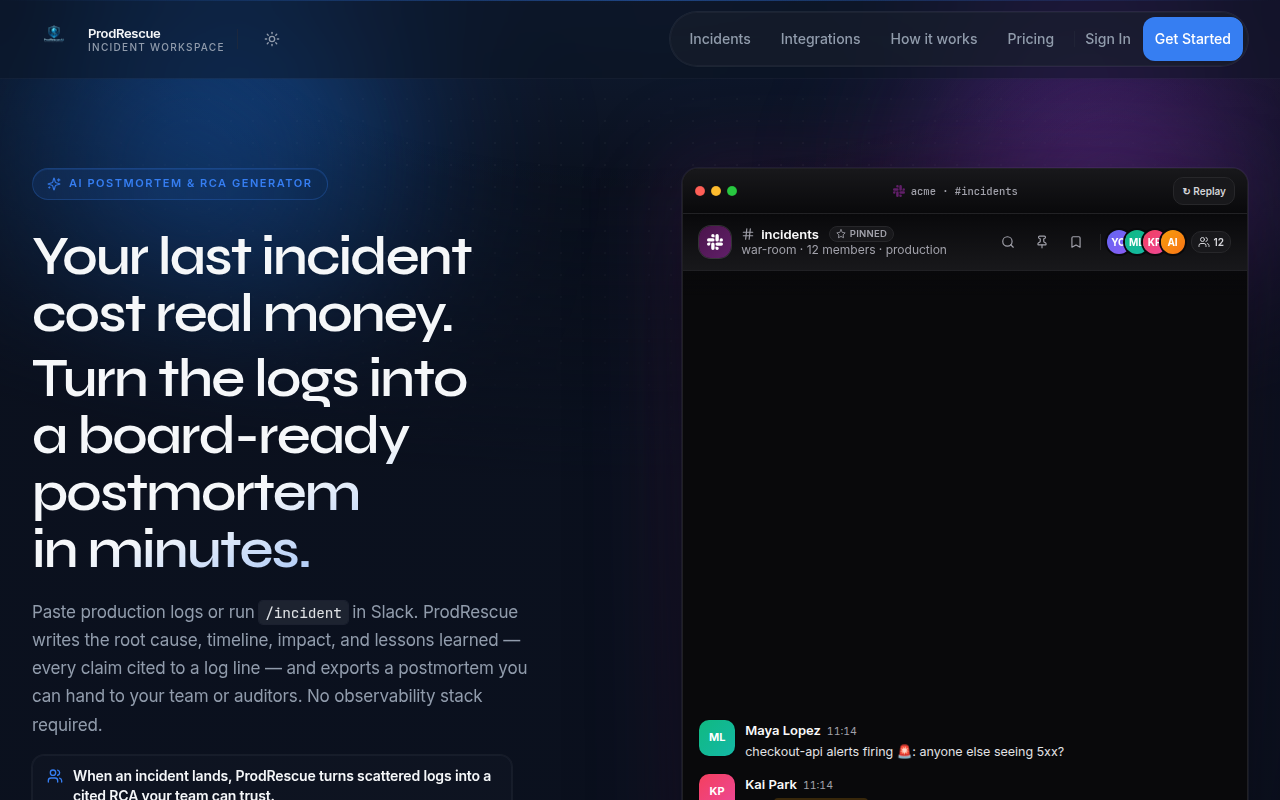The height and width of the screenshot is (800, 1280).
Task: Click the purple YO avatar in the header
Action: 1116,242
